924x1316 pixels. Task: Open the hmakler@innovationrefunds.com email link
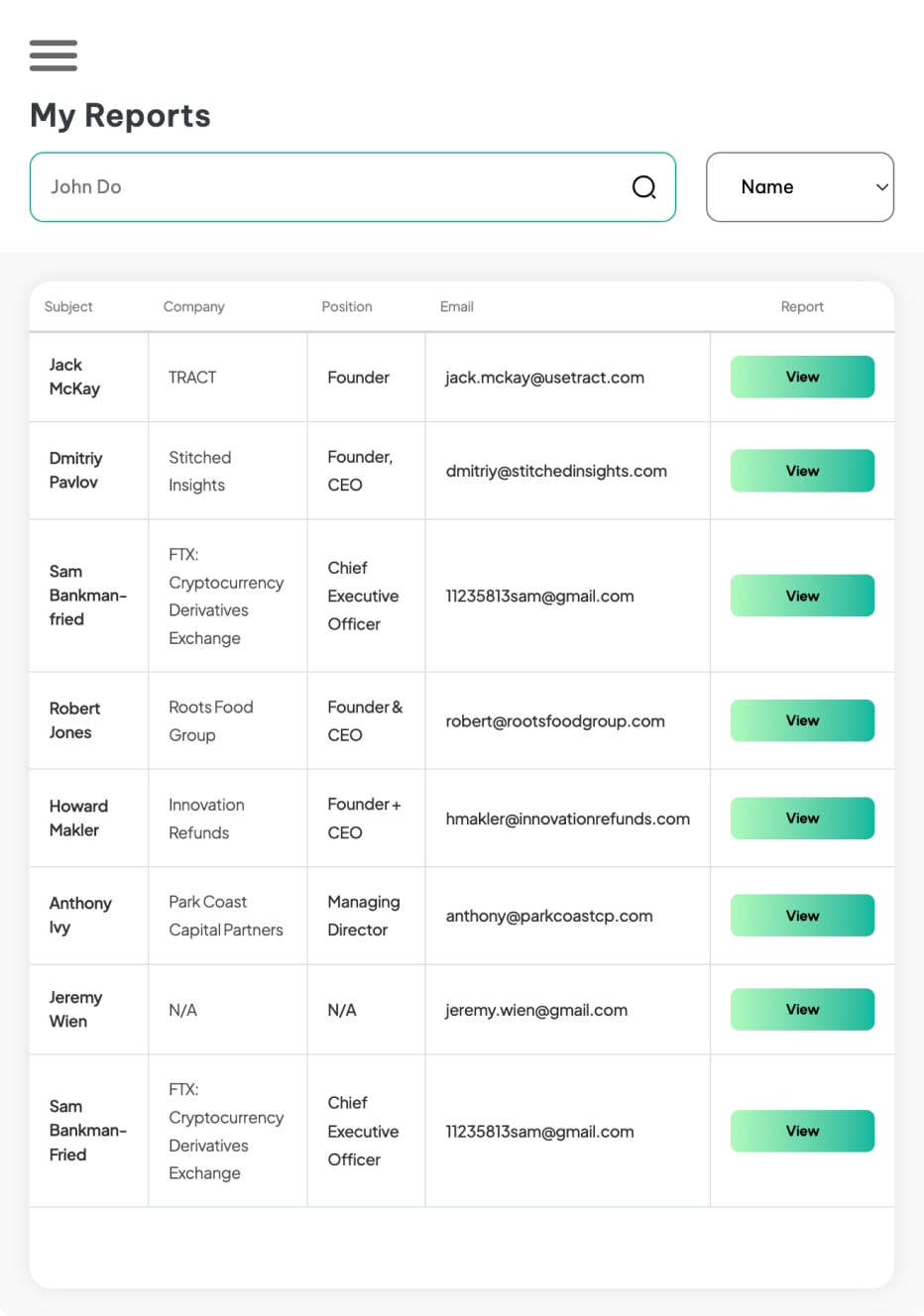[567, 820]
